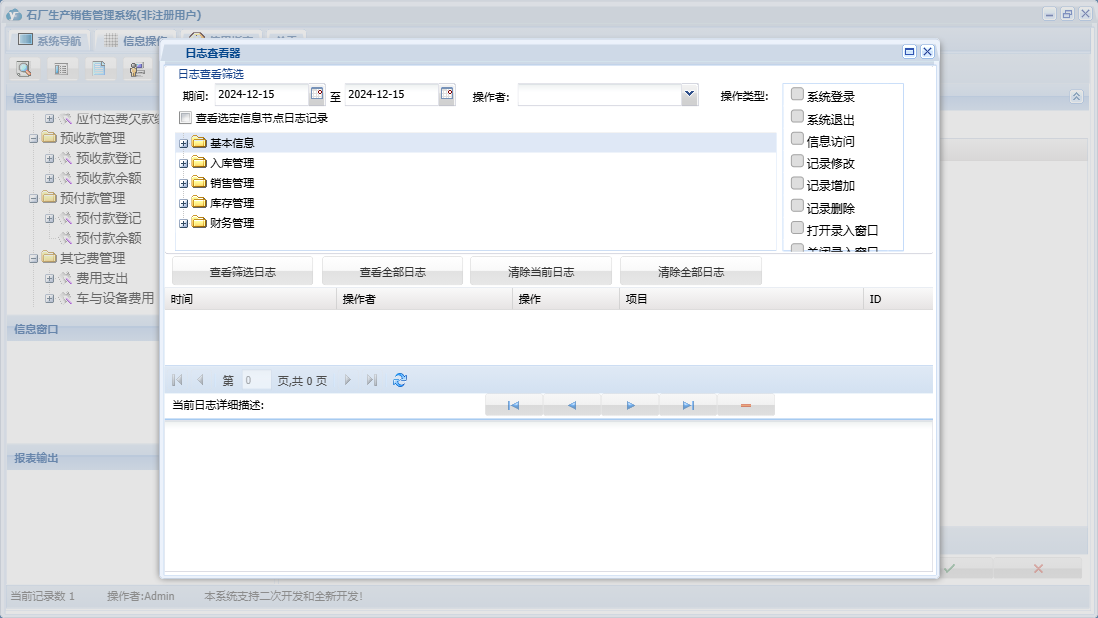
Task: Click 查看筛选日志 button
Action: point(242,272)
